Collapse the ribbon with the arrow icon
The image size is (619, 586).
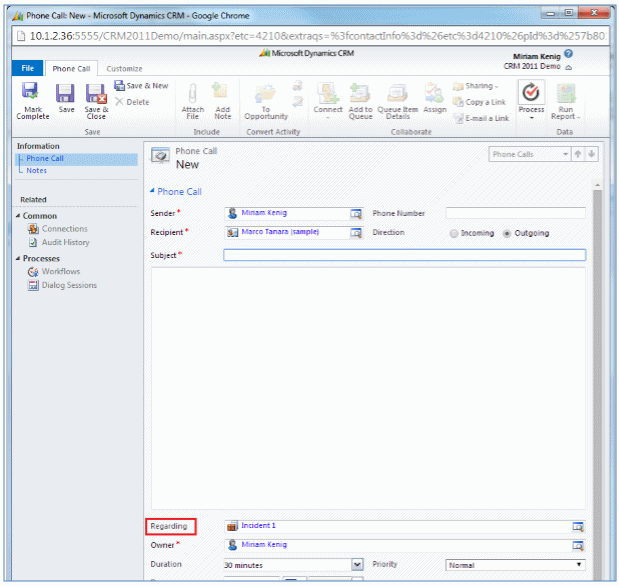click(x=568, y=68)
